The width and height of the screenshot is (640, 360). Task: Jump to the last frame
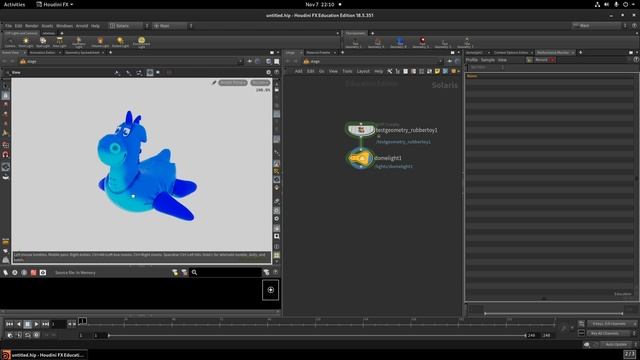(x=45, y=324)
